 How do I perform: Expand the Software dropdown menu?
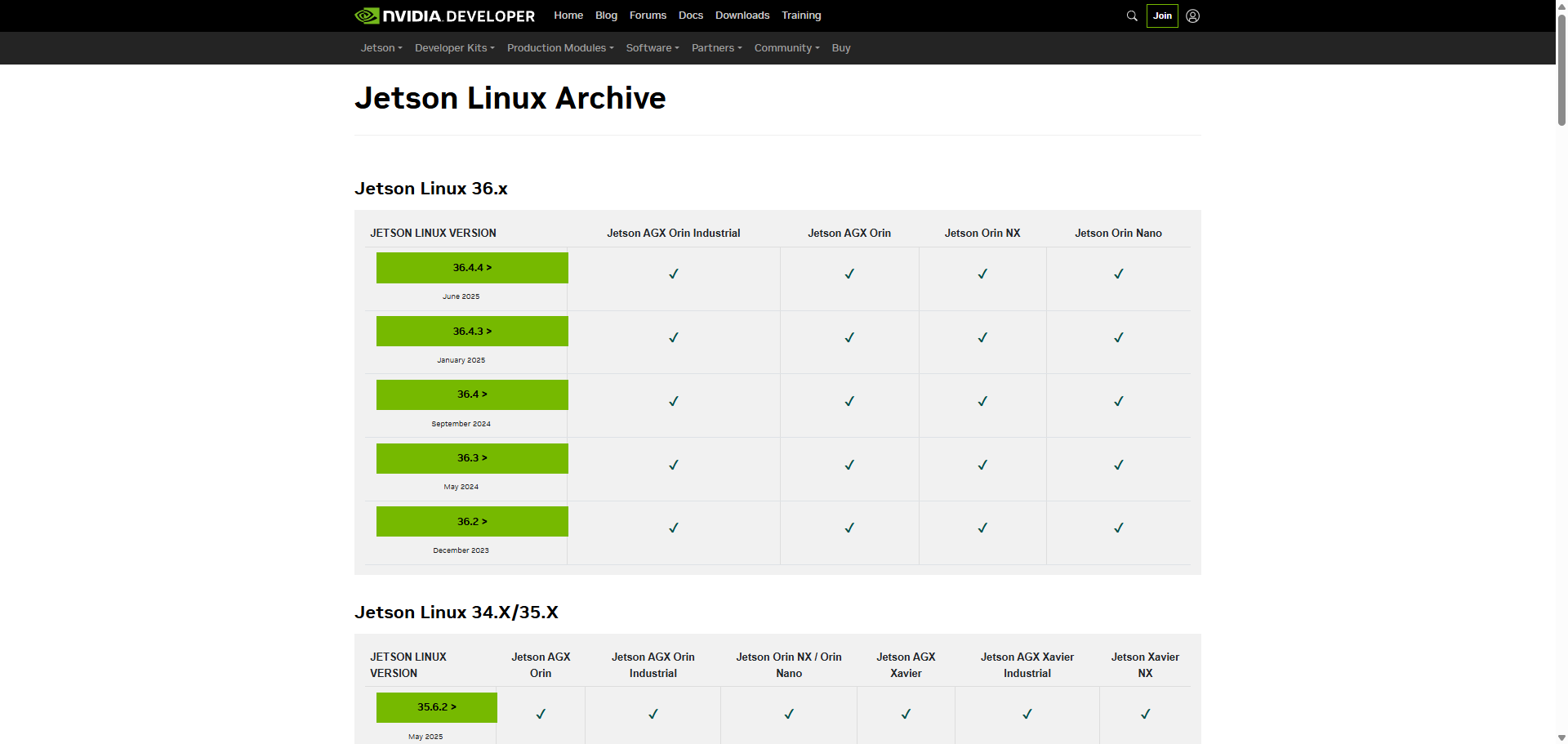(x=653, y=48)
